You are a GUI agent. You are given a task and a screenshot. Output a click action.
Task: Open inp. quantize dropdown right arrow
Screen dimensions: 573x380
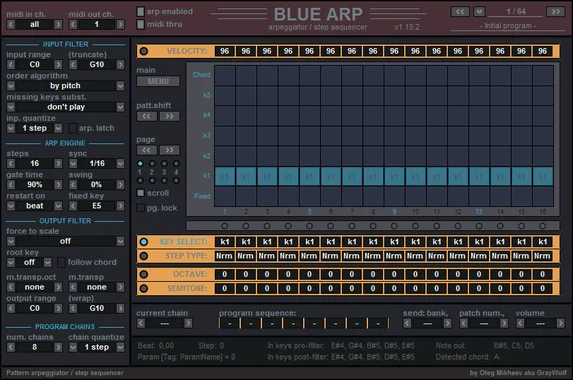pyautogui.click(x=58, y=128)
